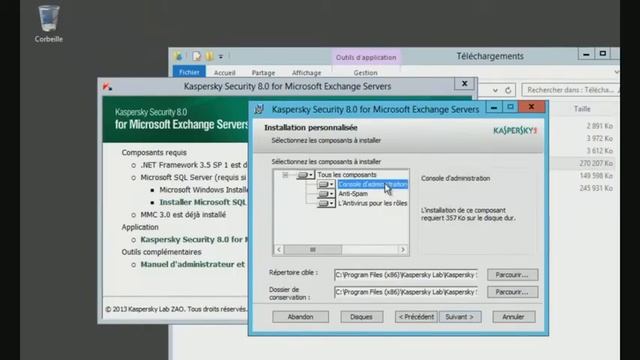Click the Disques button
The width and height of the screenshot is (640, 360).
coord(362,317)
